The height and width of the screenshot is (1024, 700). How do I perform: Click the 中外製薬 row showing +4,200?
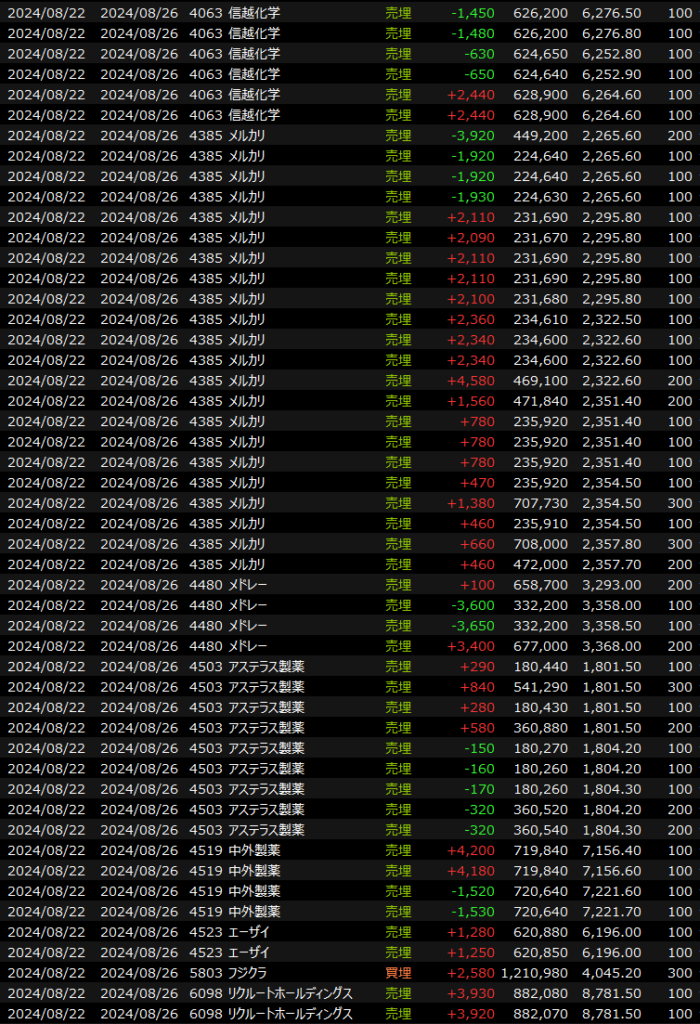[350, 850]
